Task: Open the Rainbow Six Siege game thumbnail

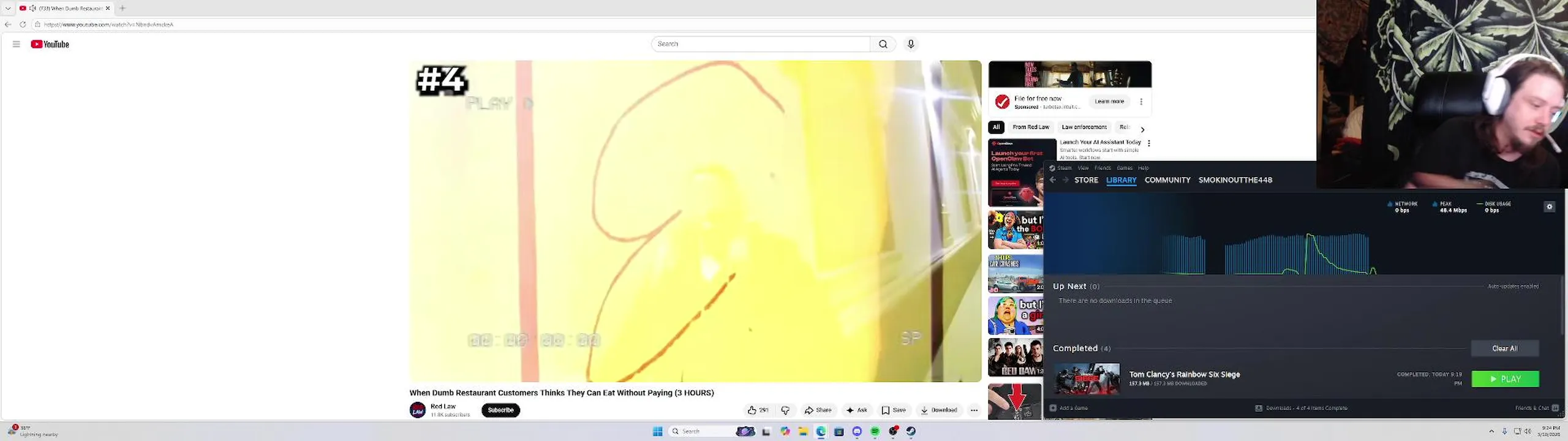Action: coord(1087,379)
